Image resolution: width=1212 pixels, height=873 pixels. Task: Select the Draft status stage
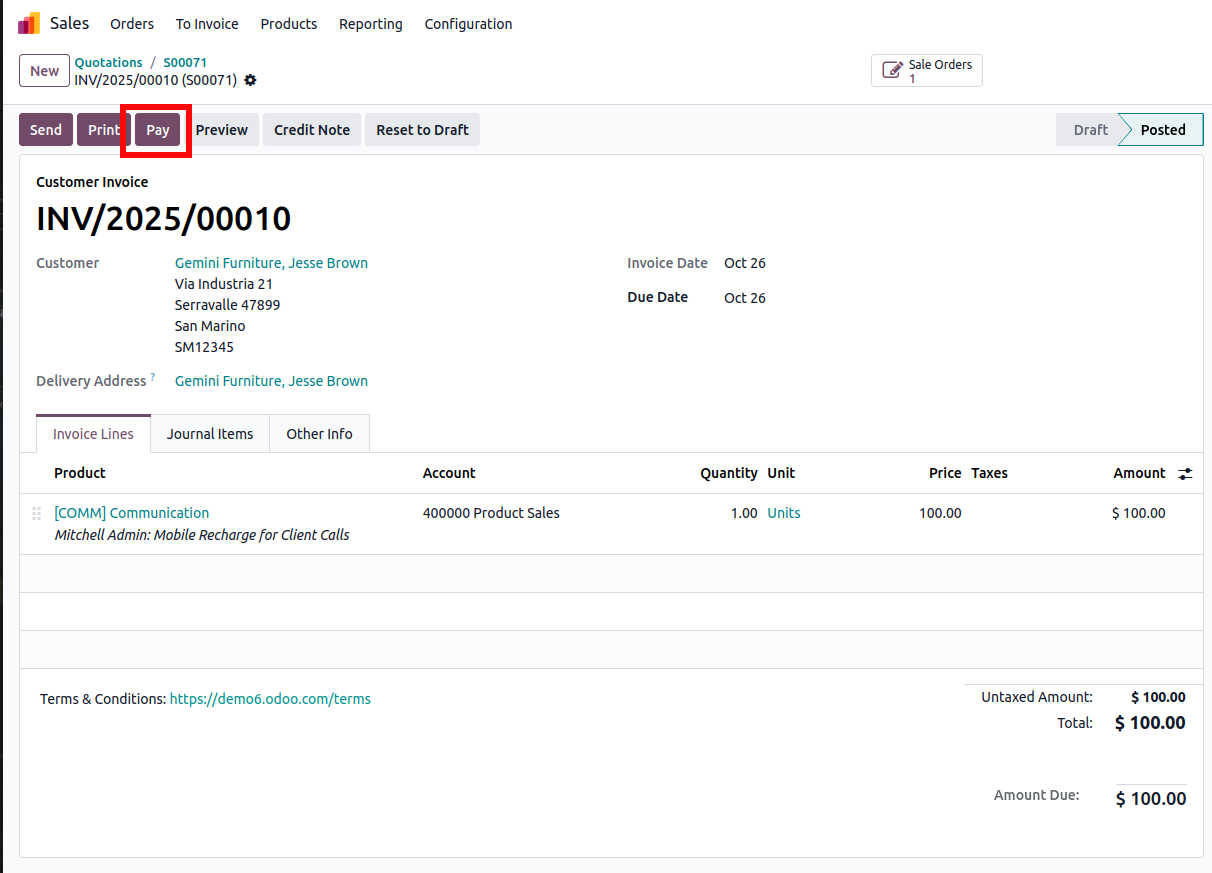(x=1090, y=130)
